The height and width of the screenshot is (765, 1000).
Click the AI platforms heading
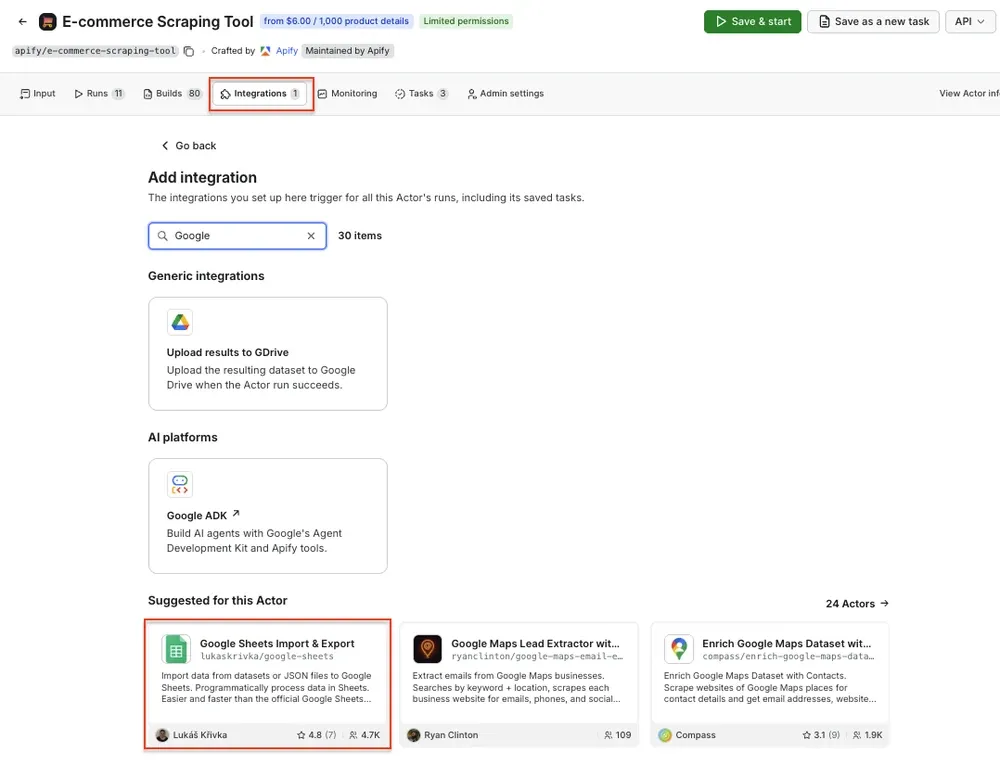coord(182,437)
